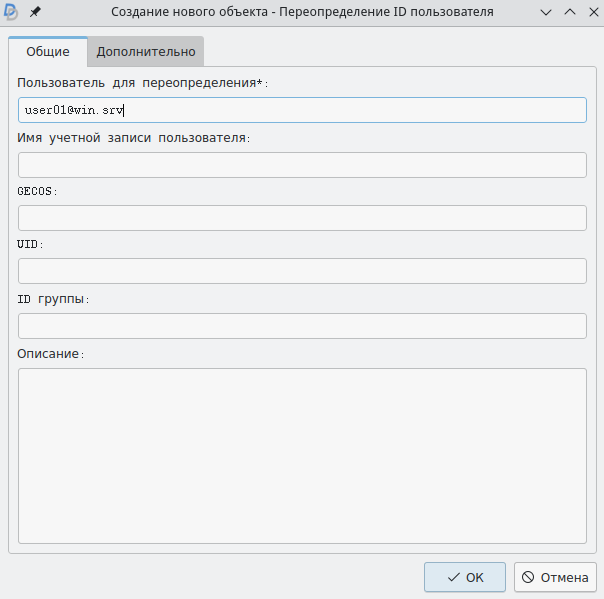Click inside the GECOS input field
The width and height of the screenshot is (604, 599).
pyautogui.click(x=302, y=218)
